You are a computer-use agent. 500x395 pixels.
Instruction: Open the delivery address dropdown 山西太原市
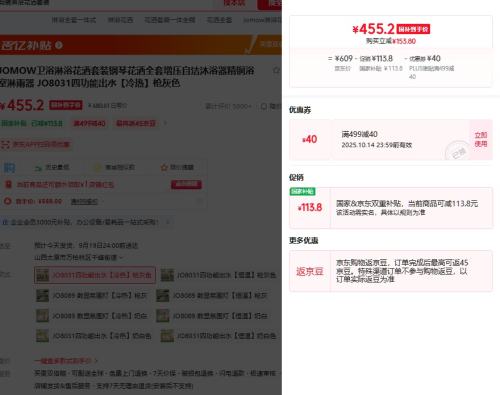pos(78,257)
